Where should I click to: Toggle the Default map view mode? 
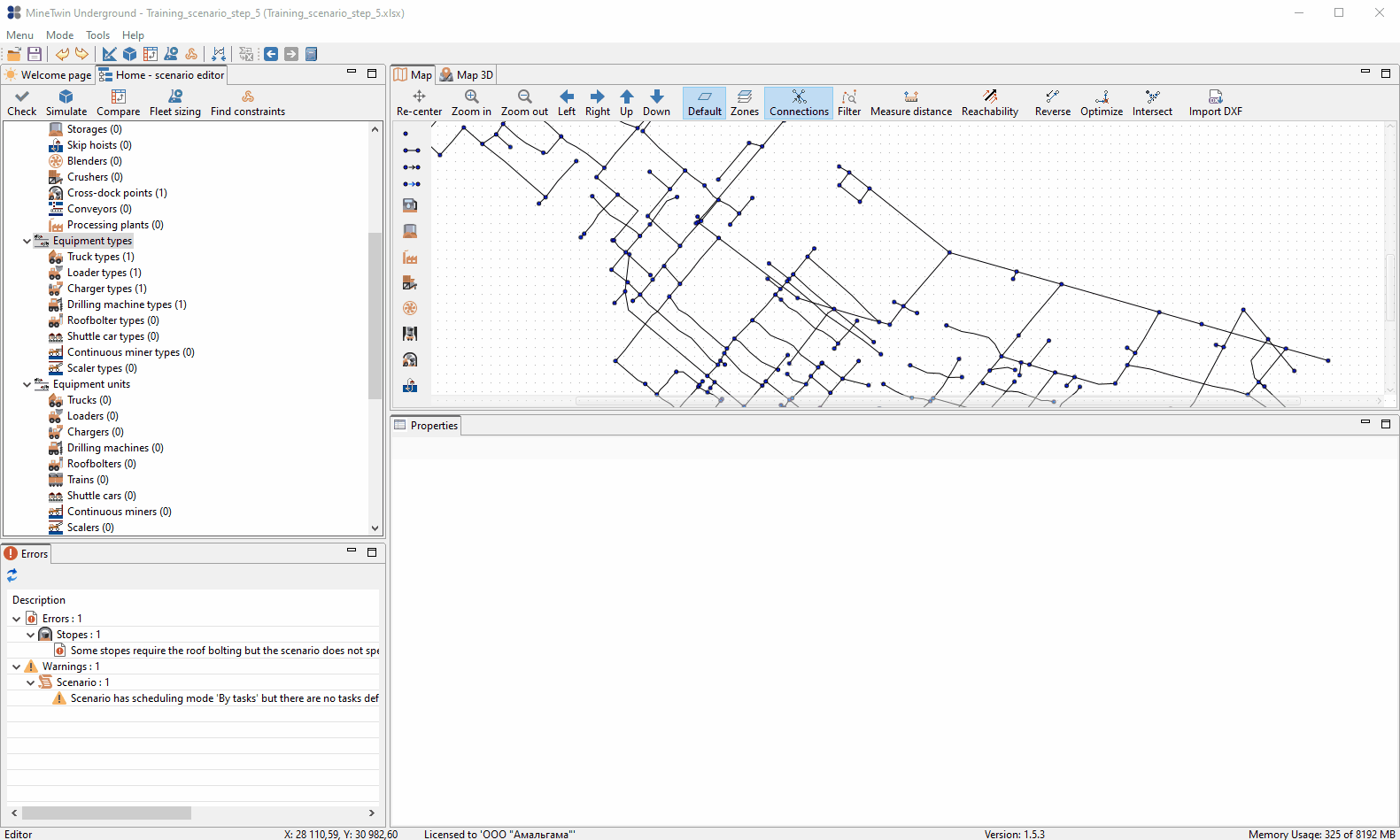[704, 103]
